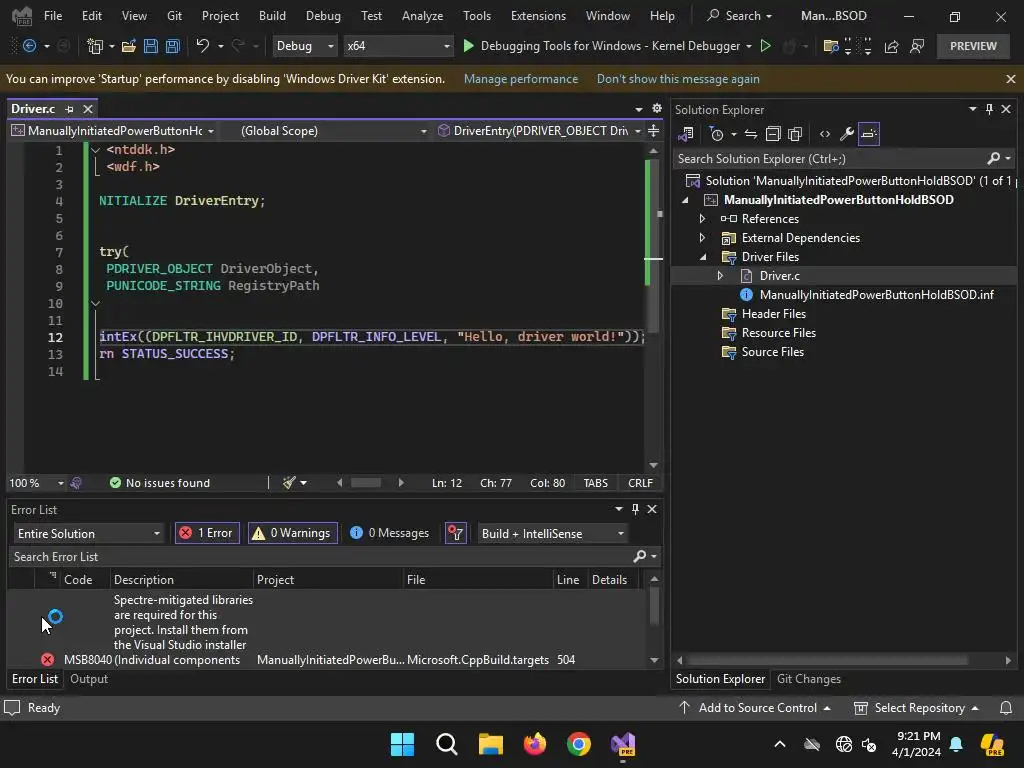The image size is (1024, 768).
Task: Open editor settings gear icon above the code
Action: [657, 108]
